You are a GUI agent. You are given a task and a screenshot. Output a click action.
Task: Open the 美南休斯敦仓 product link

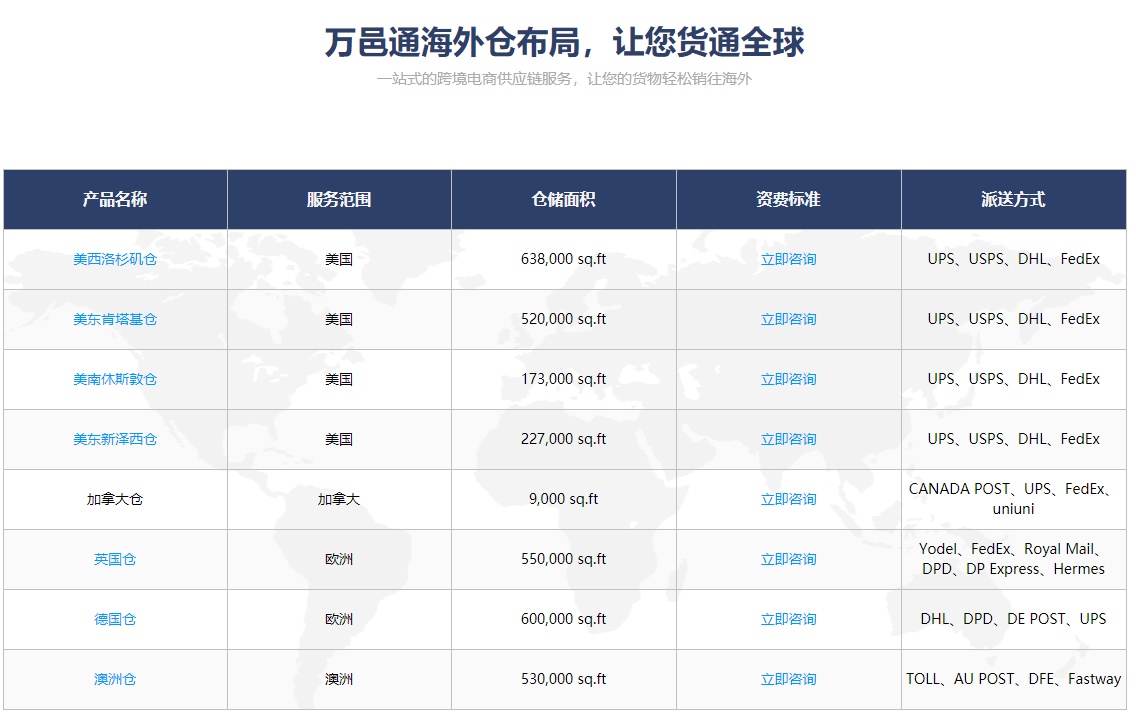114,380
